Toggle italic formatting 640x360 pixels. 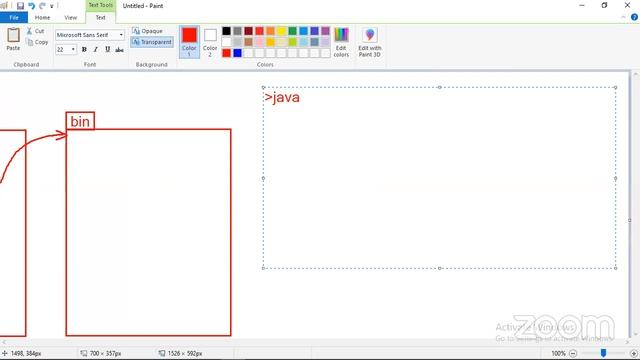point(96,49)
